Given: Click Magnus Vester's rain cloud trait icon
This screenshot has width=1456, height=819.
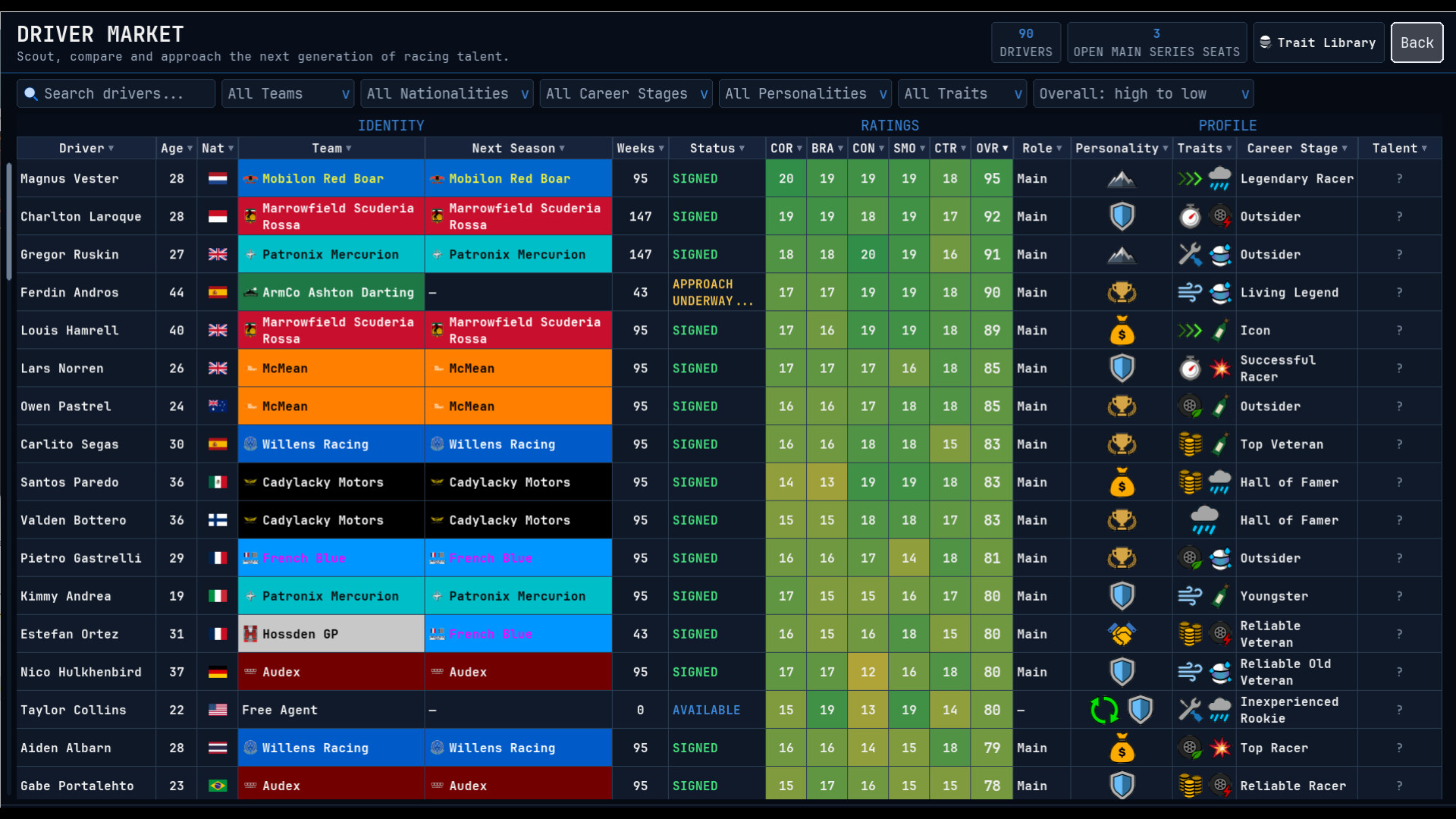Looking at the screenshot, I should [x=1220, y=179].
